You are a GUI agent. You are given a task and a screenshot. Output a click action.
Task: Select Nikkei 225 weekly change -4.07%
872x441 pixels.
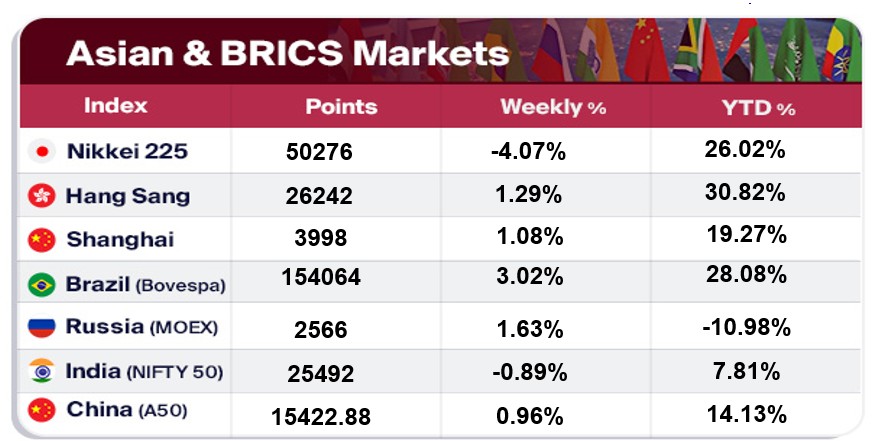(x=528, y=153)
